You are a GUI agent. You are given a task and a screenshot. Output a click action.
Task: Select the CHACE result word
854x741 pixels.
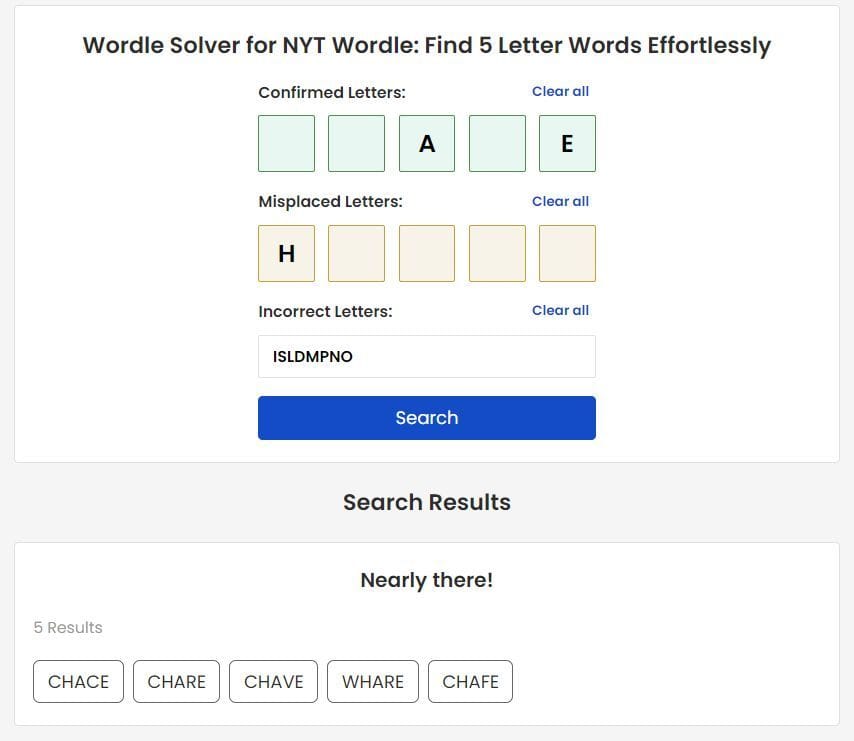click(78, 681)
